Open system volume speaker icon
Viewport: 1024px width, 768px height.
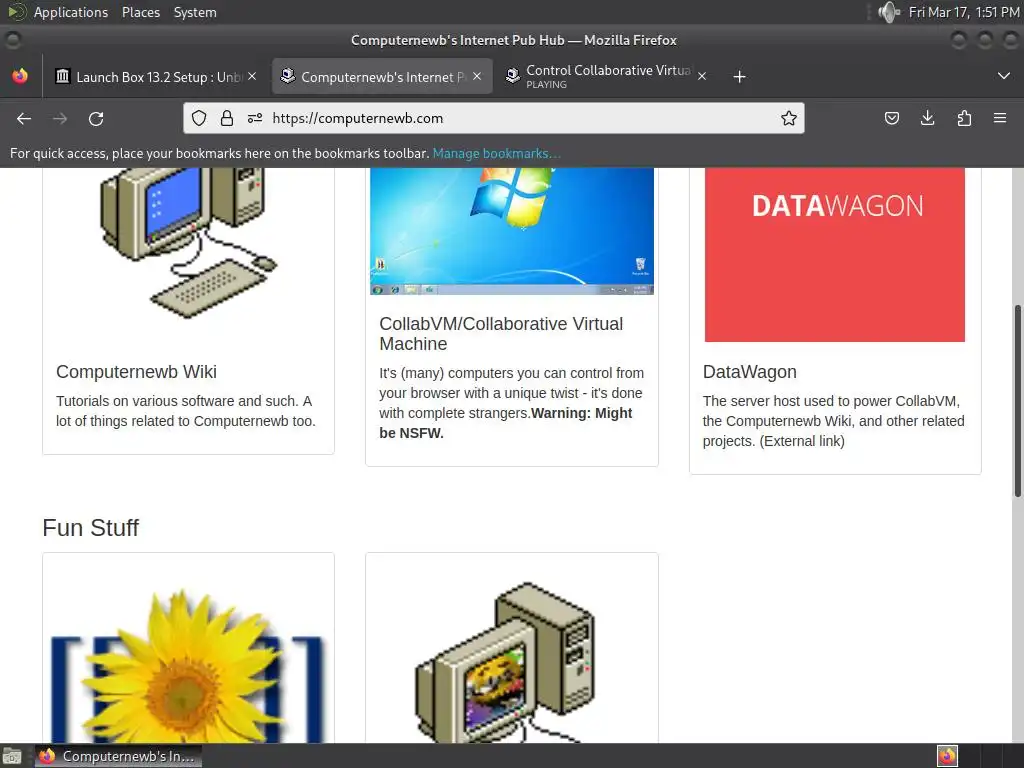click(889, 12)
